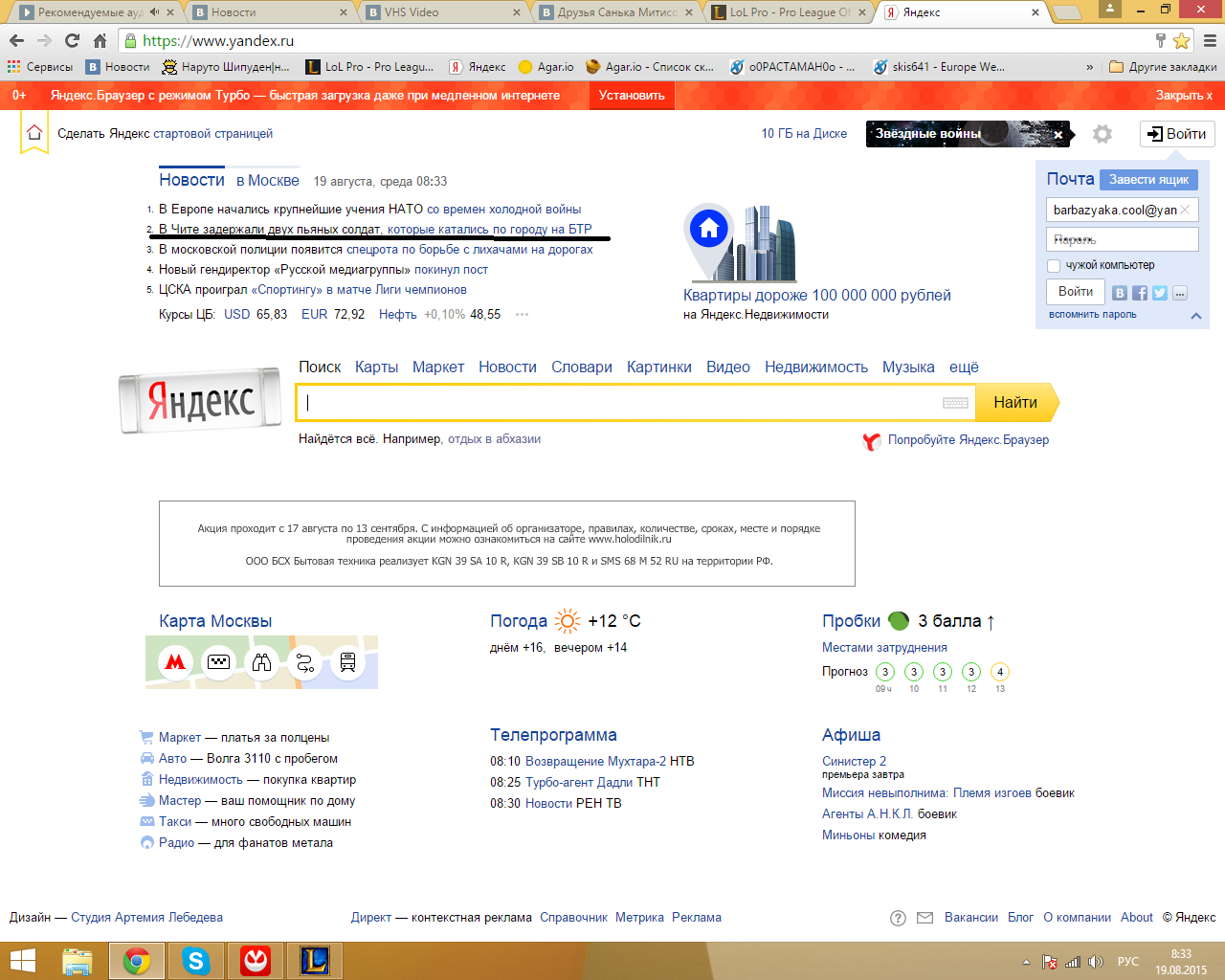
Task: Expand the ещё services menu
Action: 964,367
